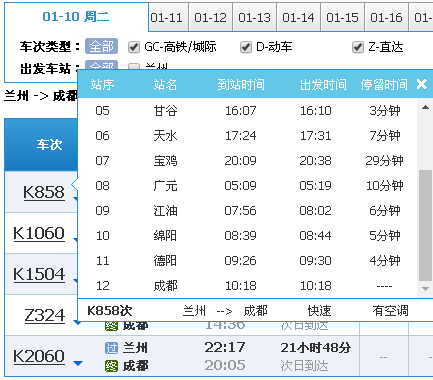Click 5分钟 stop duration for 绵阳

[384, 236]
